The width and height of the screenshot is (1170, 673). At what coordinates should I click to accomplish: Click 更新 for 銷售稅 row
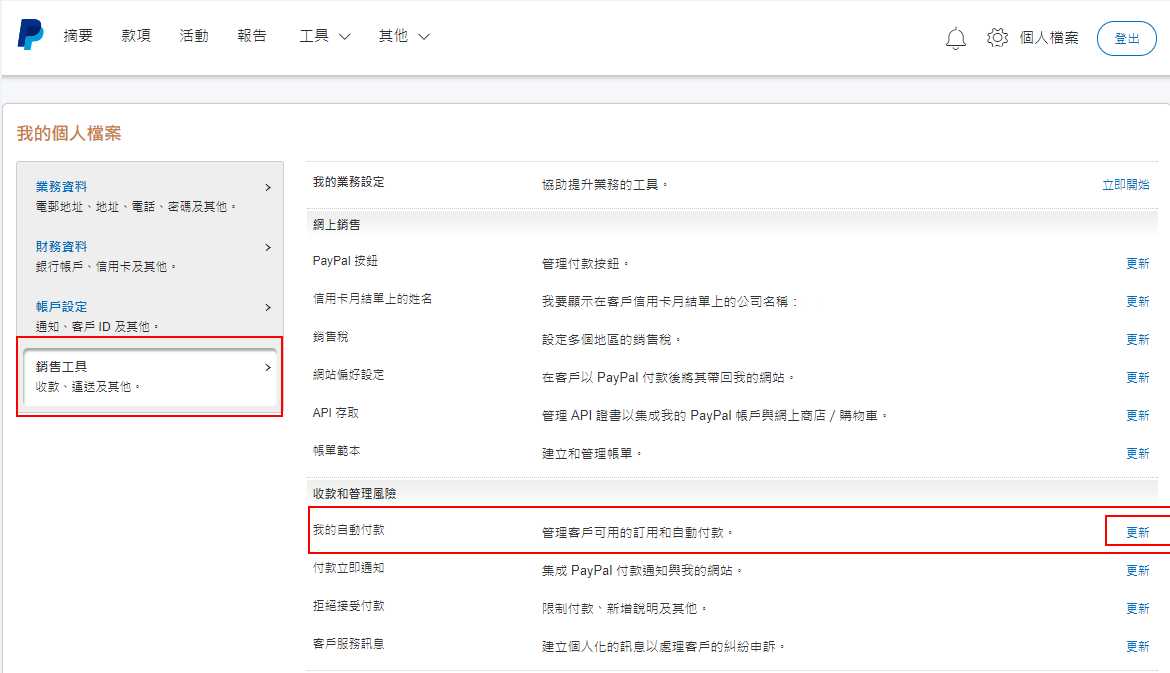point(1138,339)
